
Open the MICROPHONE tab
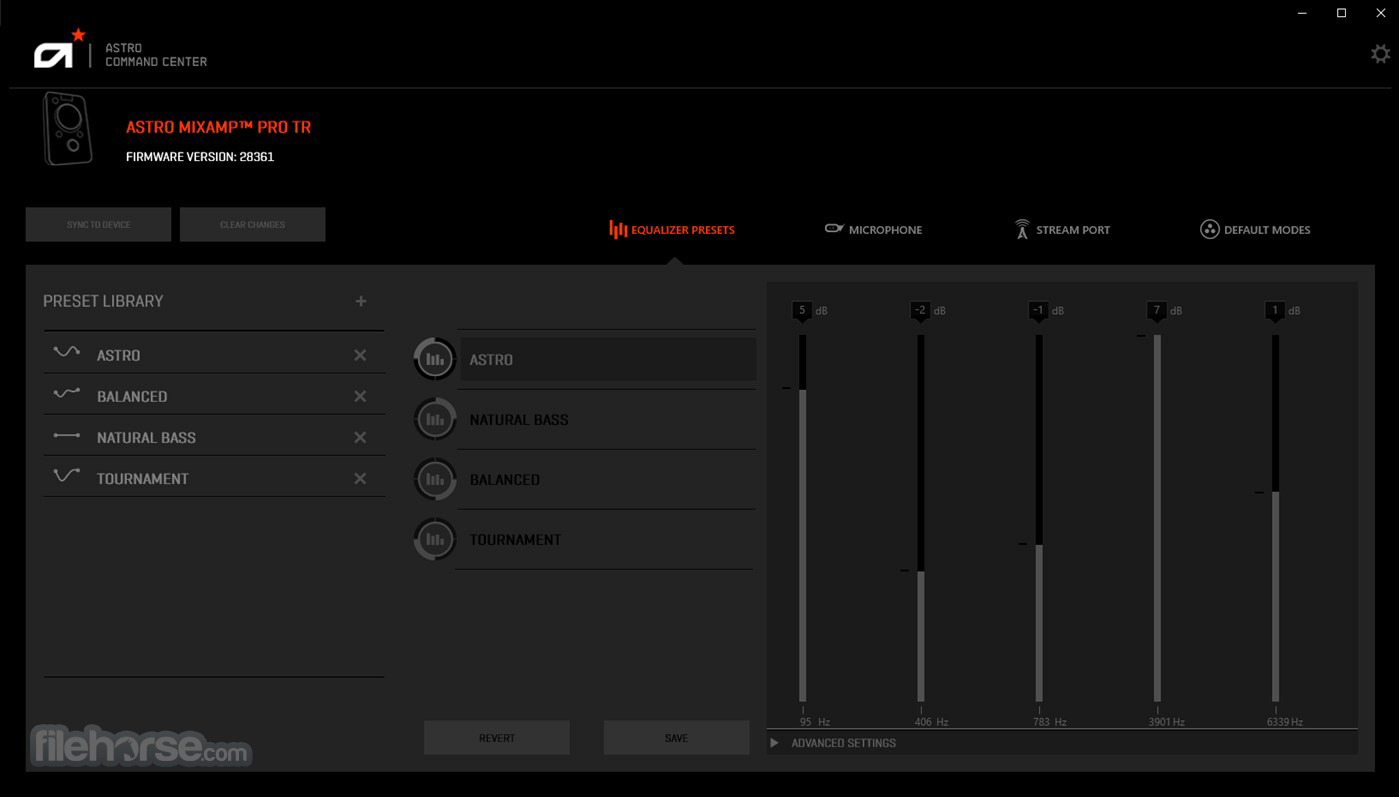[873, 229]
